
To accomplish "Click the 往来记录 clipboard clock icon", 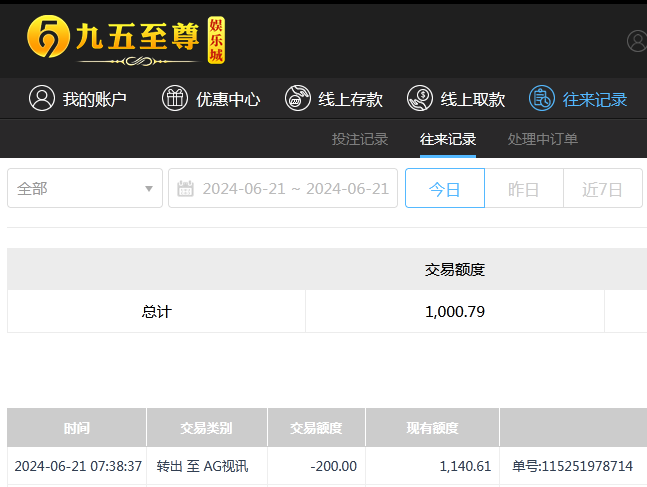I will (542, 98).
